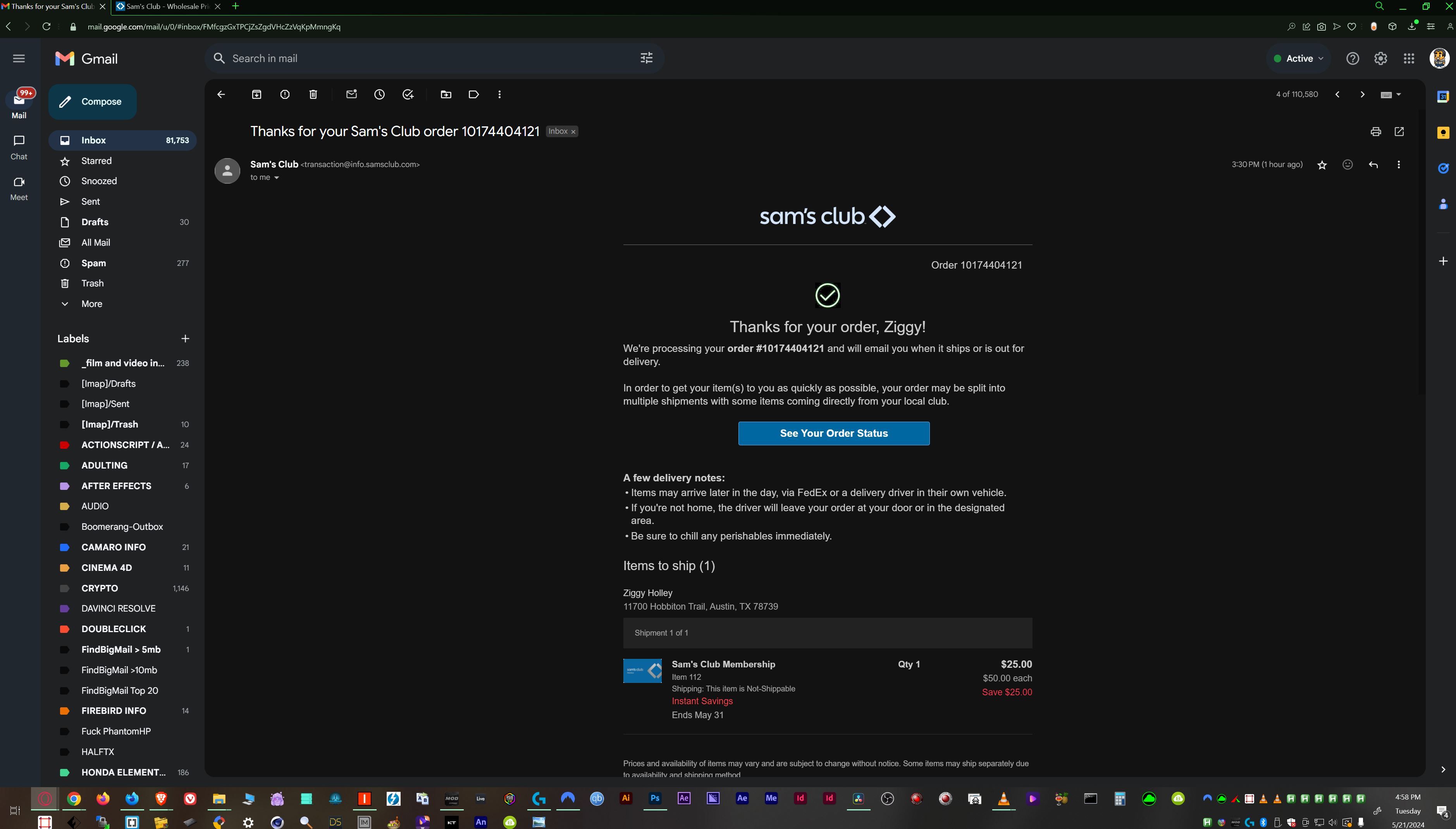This screenshot has height=829, width=1456.
Task: Go to newer email arrow
Action: point(1337,95)
